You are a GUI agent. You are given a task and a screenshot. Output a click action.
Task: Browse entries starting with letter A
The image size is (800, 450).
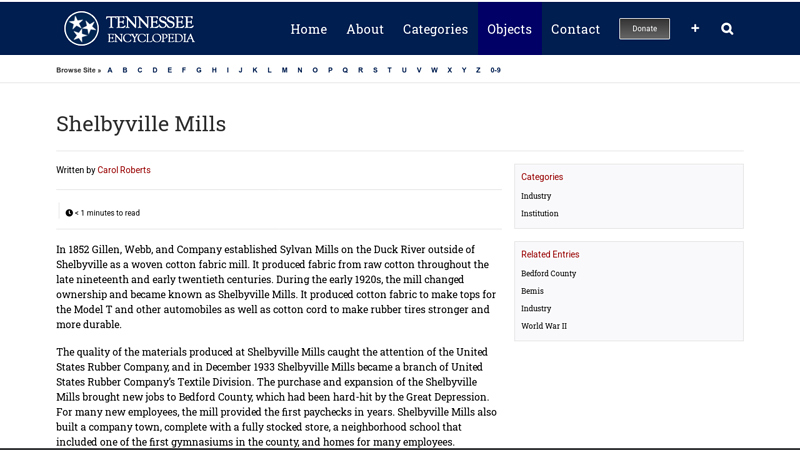coord(110,70)
